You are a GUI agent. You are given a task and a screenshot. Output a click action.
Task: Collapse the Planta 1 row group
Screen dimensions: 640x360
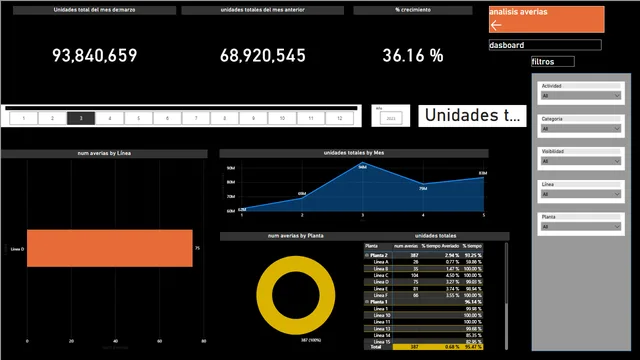click(x=367, y=302)
